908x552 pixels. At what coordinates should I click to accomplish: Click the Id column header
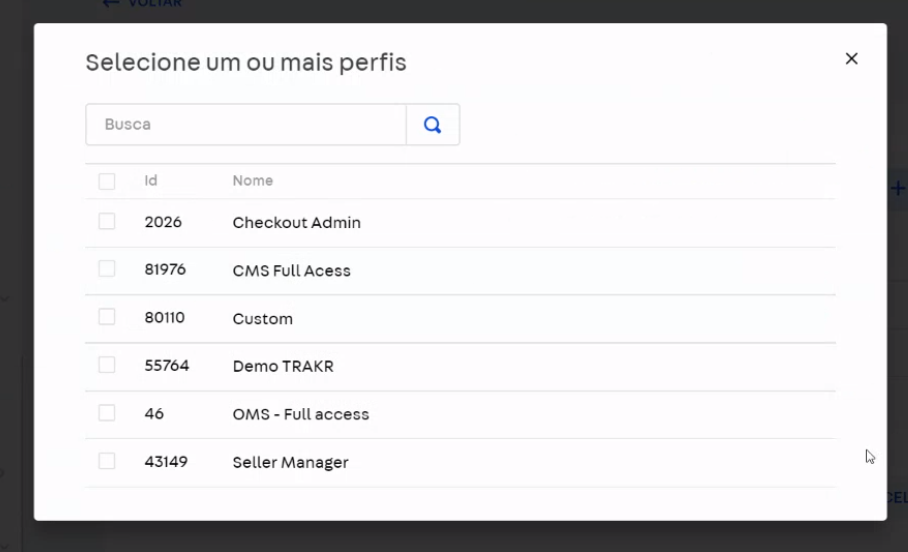(x=151, y=181)
